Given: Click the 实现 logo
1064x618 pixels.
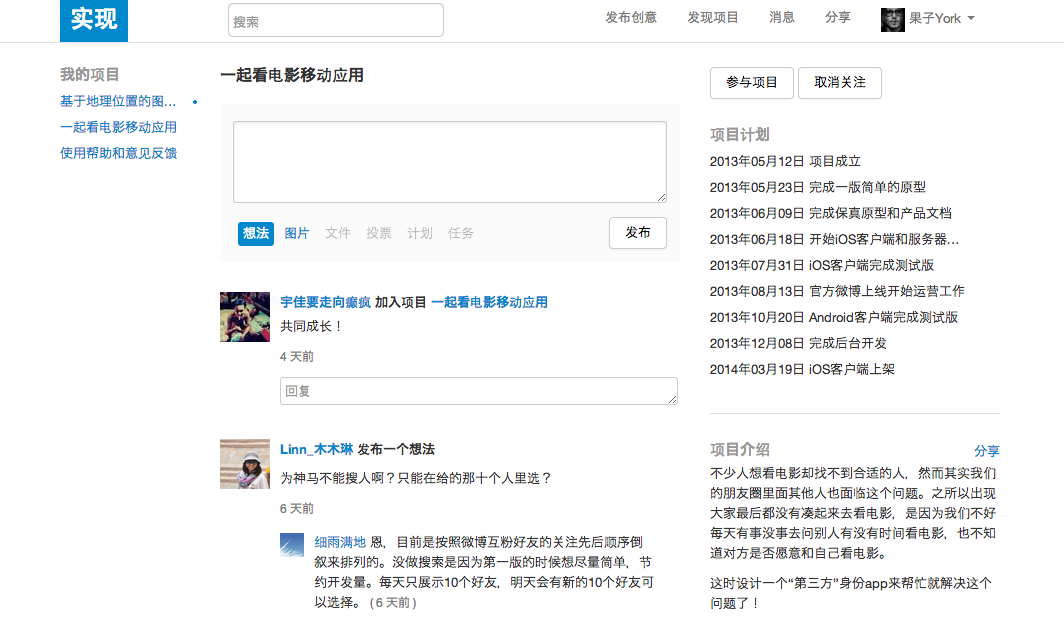Looking at the screenshot, I should tap(93, 20).
